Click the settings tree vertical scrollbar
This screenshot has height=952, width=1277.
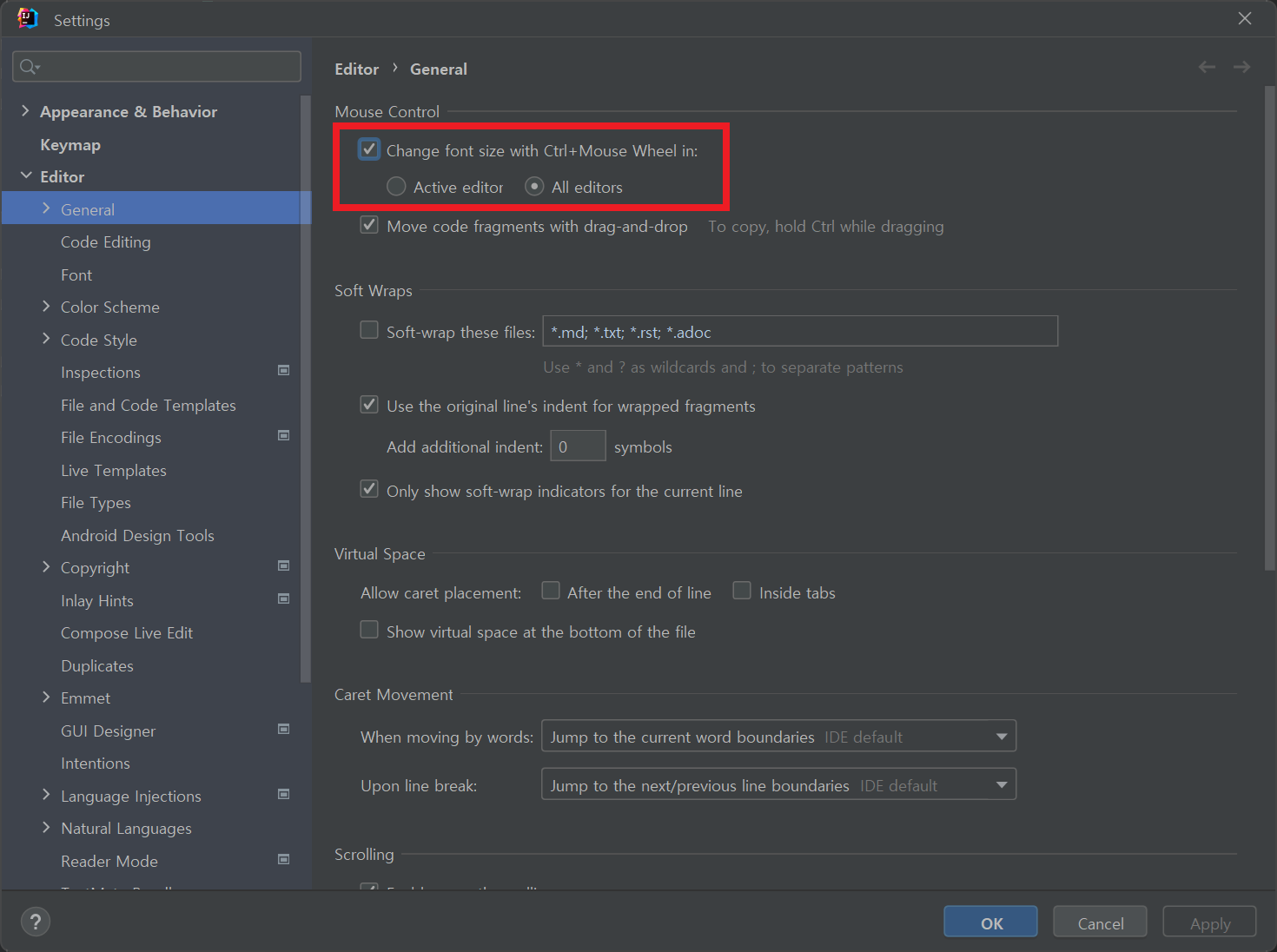305,388
